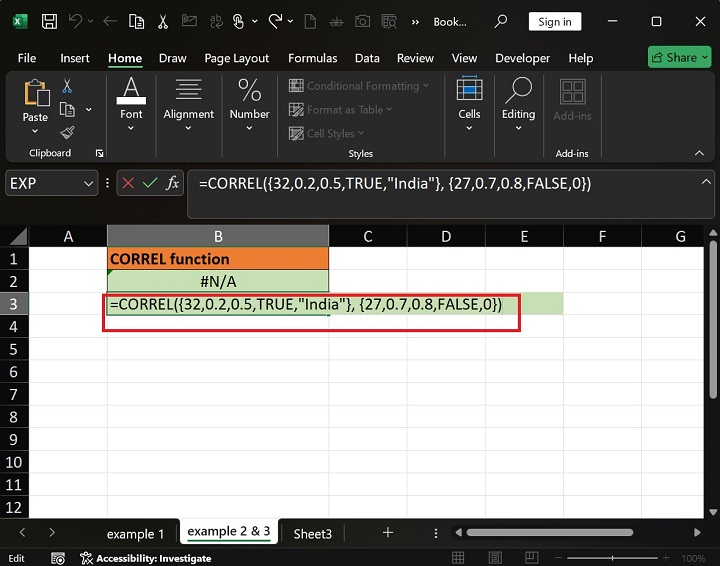
Task: Select cell B1 CORREL function
Action: coord(218,258)
